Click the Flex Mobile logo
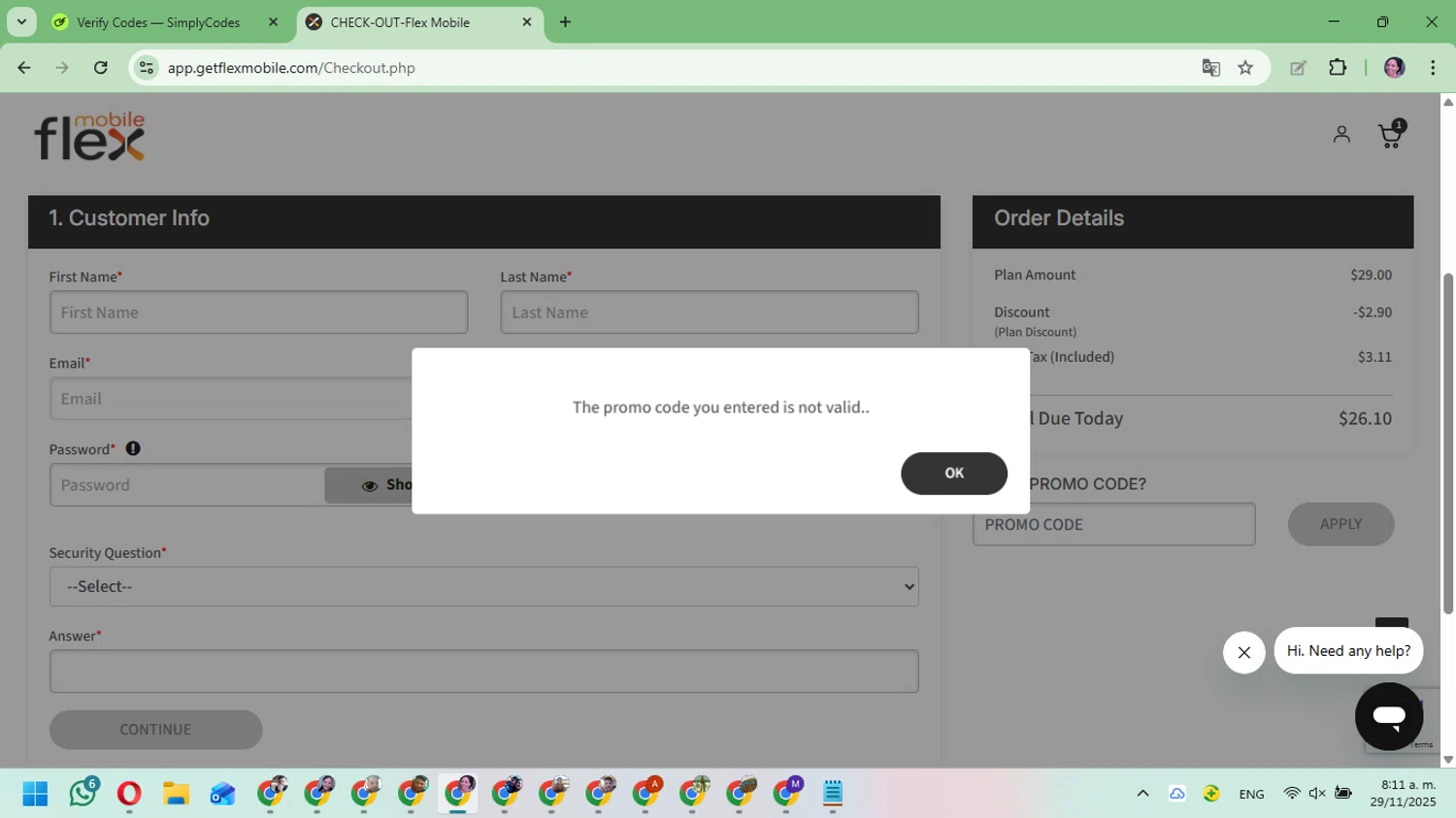The width and height of the screenshot is (1456, 818). pos(89,136)
